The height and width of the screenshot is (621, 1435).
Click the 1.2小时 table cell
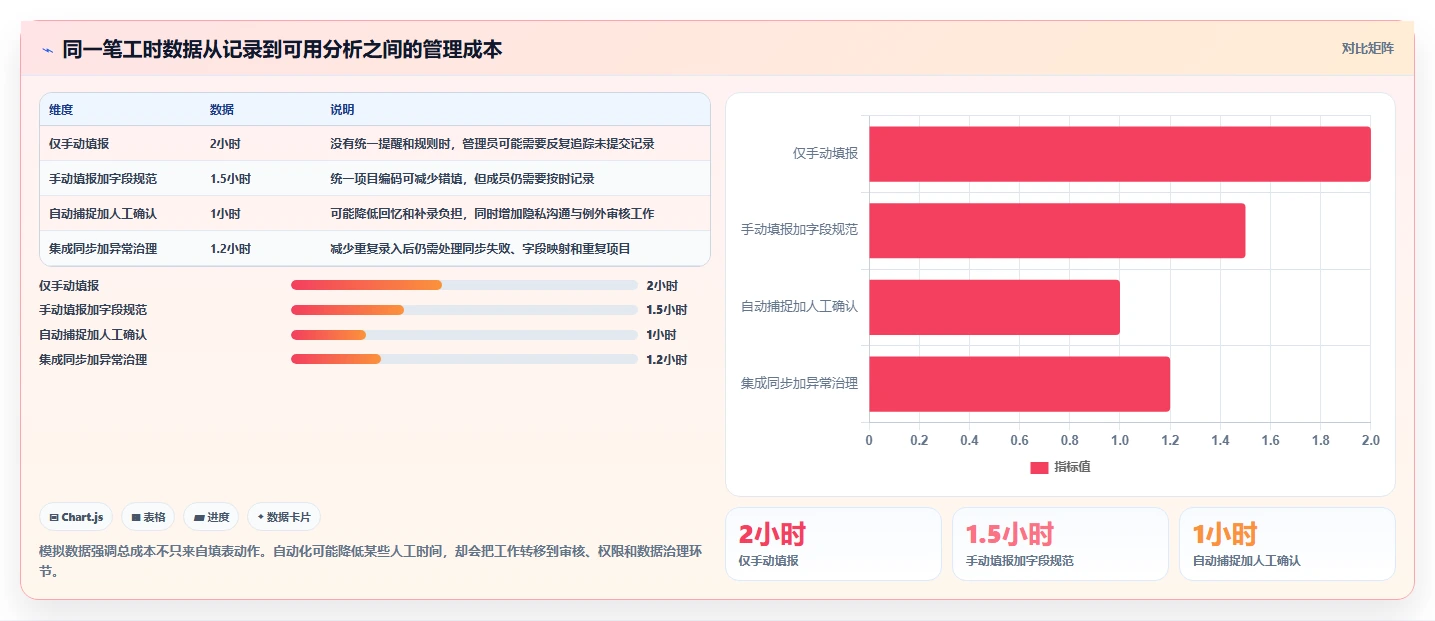tap(261, 249)
